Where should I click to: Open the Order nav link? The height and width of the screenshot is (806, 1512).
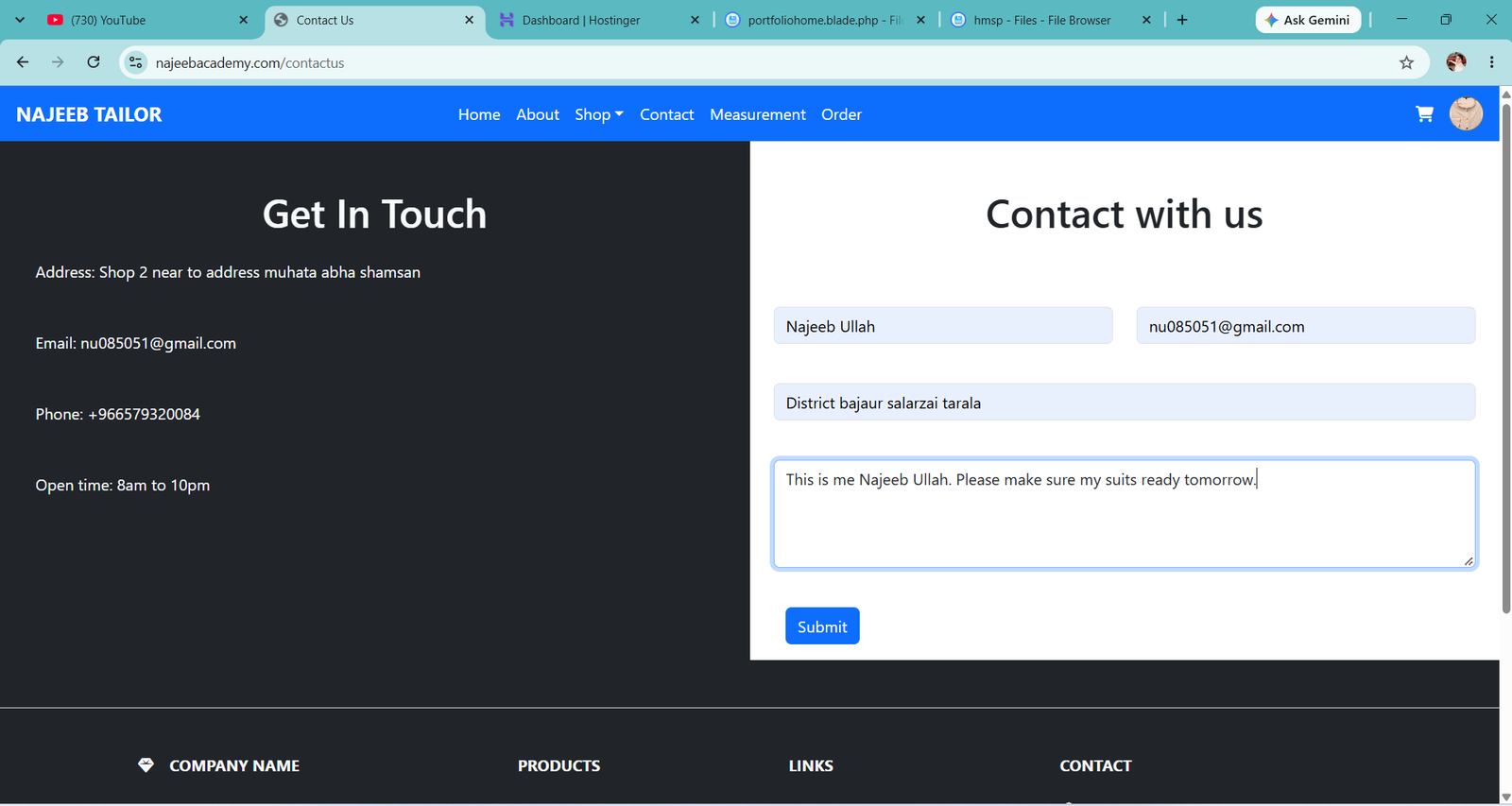[841, 114]
